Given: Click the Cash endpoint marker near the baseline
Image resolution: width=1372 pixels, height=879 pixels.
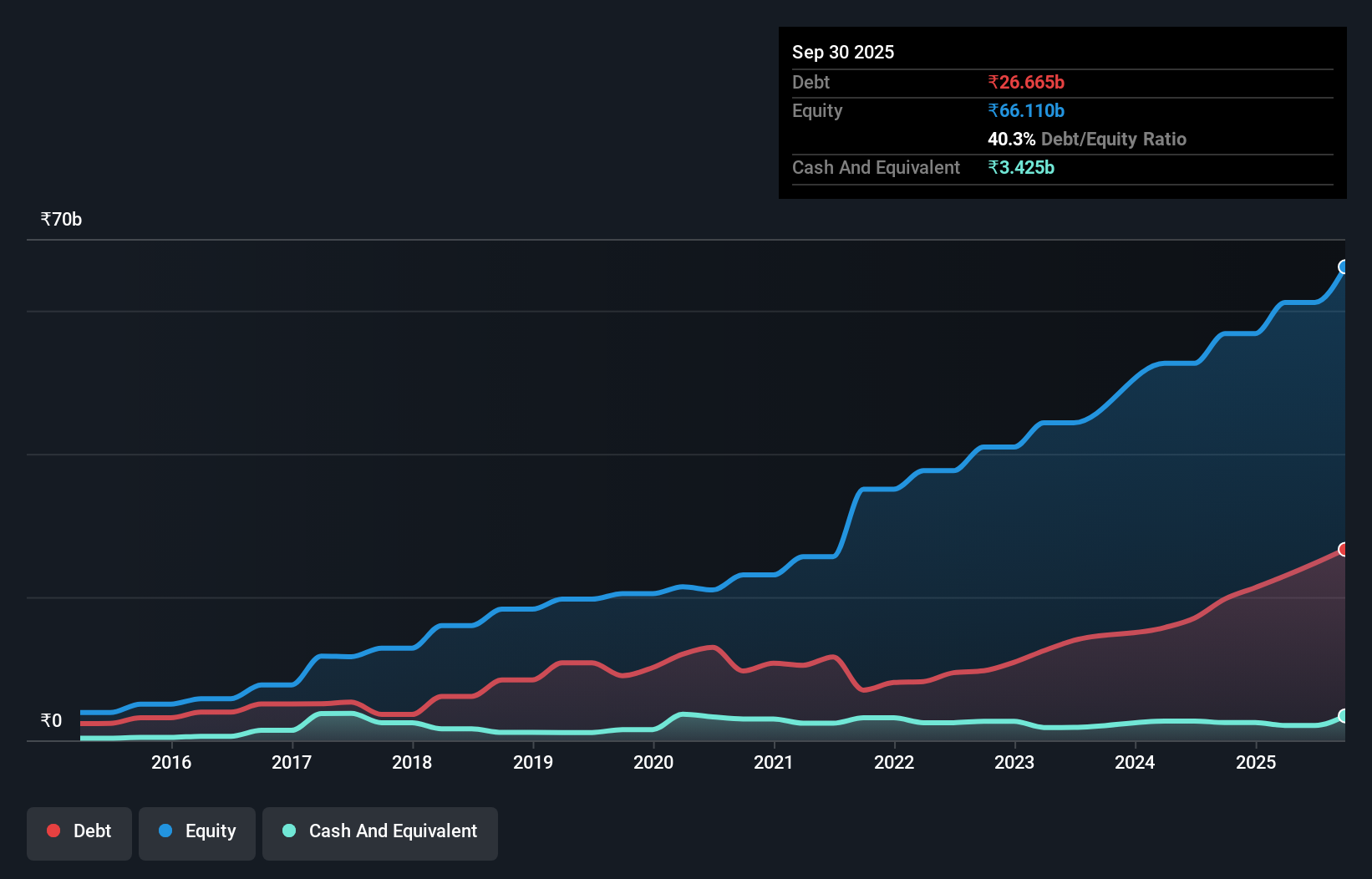Looking at the screenshot, I should point(1344,717).
